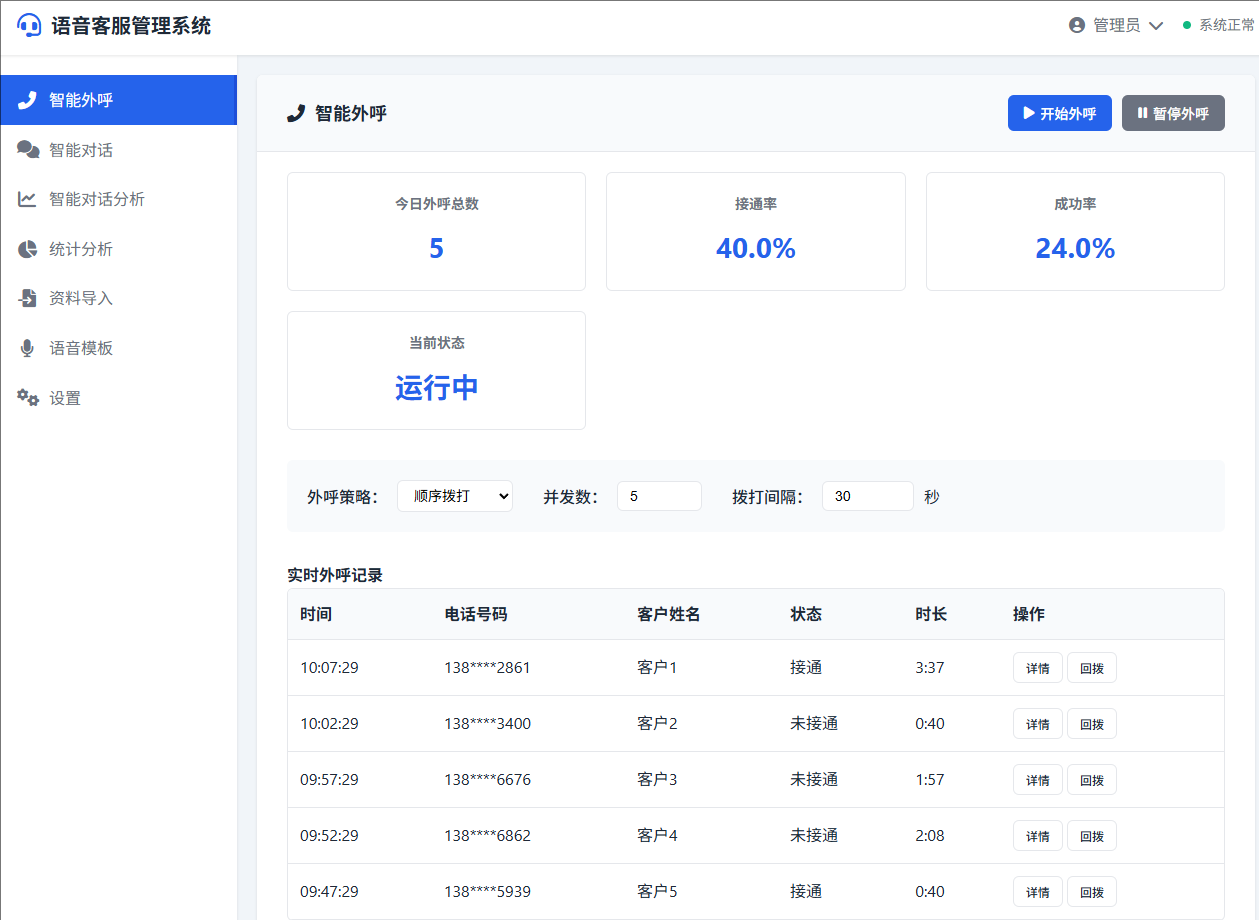Screen dimensions: 1259x920
Task: Open the 外呼策略 顺序拨打 dropdown
Action: [455, 496]
